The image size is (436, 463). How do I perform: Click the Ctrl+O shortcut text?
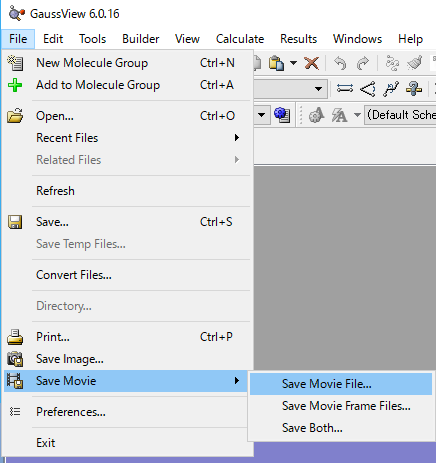pos(217,116)
